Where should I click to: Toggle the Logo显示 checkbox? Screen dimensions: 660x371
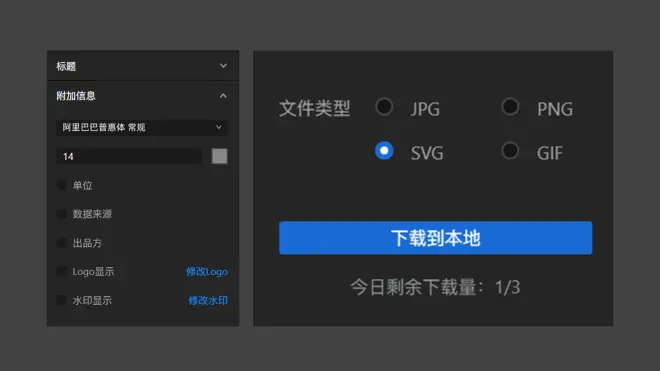pos(61,272)
